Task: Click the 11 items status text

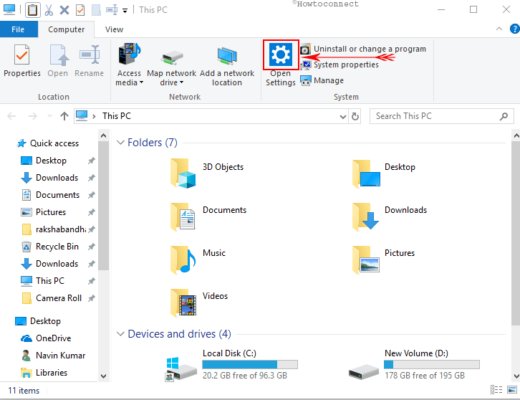Action: click(x=24, y=391)
